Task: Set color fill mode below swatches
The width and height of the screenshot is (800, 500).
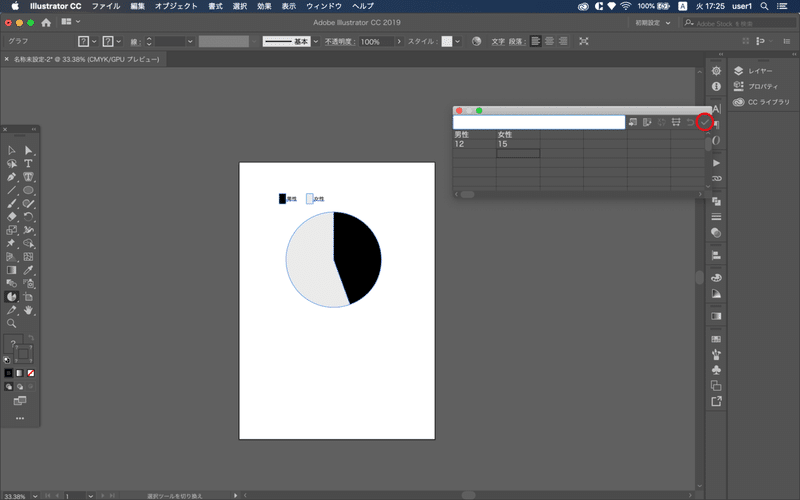Action: (9, 373)
